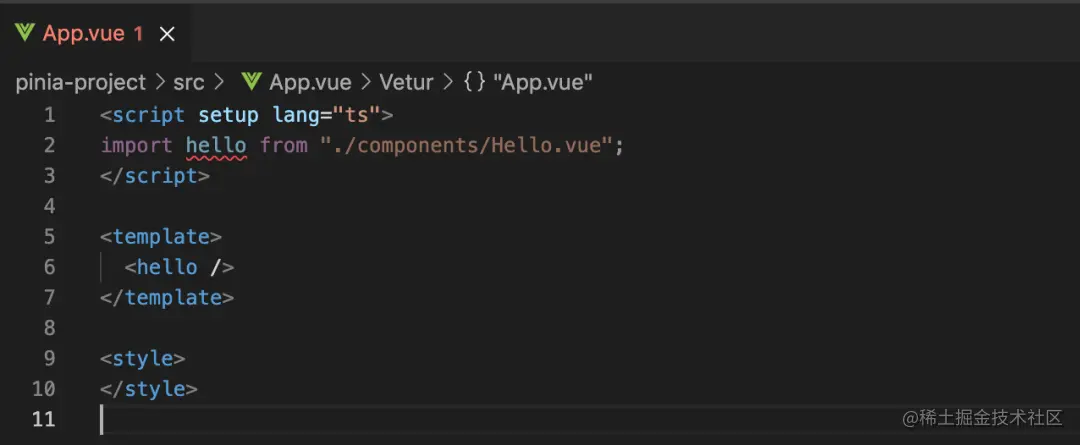The height and width of the screenshot is (445, 1080).
Task: Click the curly braces symbol icon in breadcrumb
Action: 475,83
